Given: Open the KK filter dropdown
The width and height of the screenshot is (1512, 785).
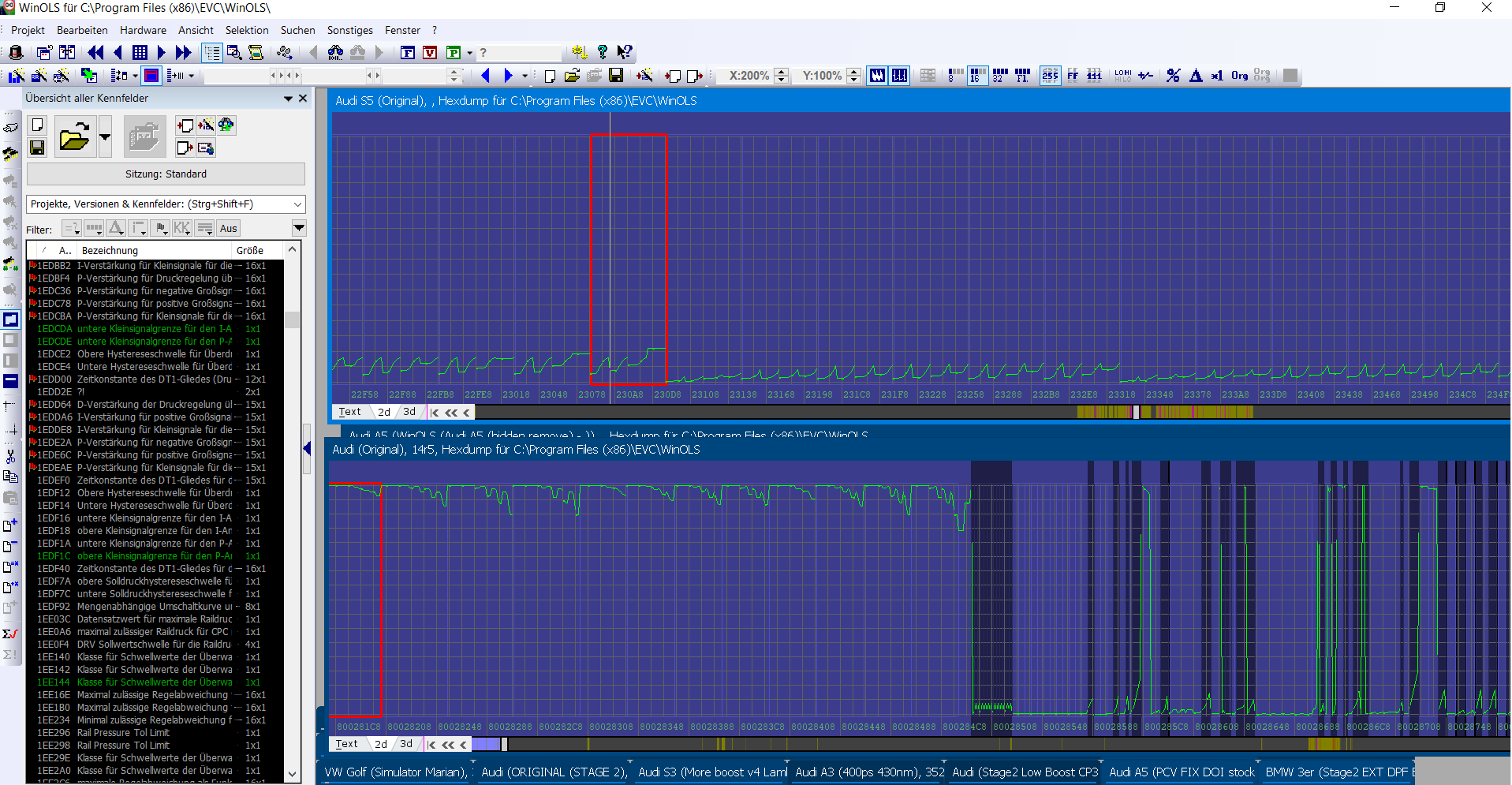Looking at the screenshot, I should [x=182, y=229].
